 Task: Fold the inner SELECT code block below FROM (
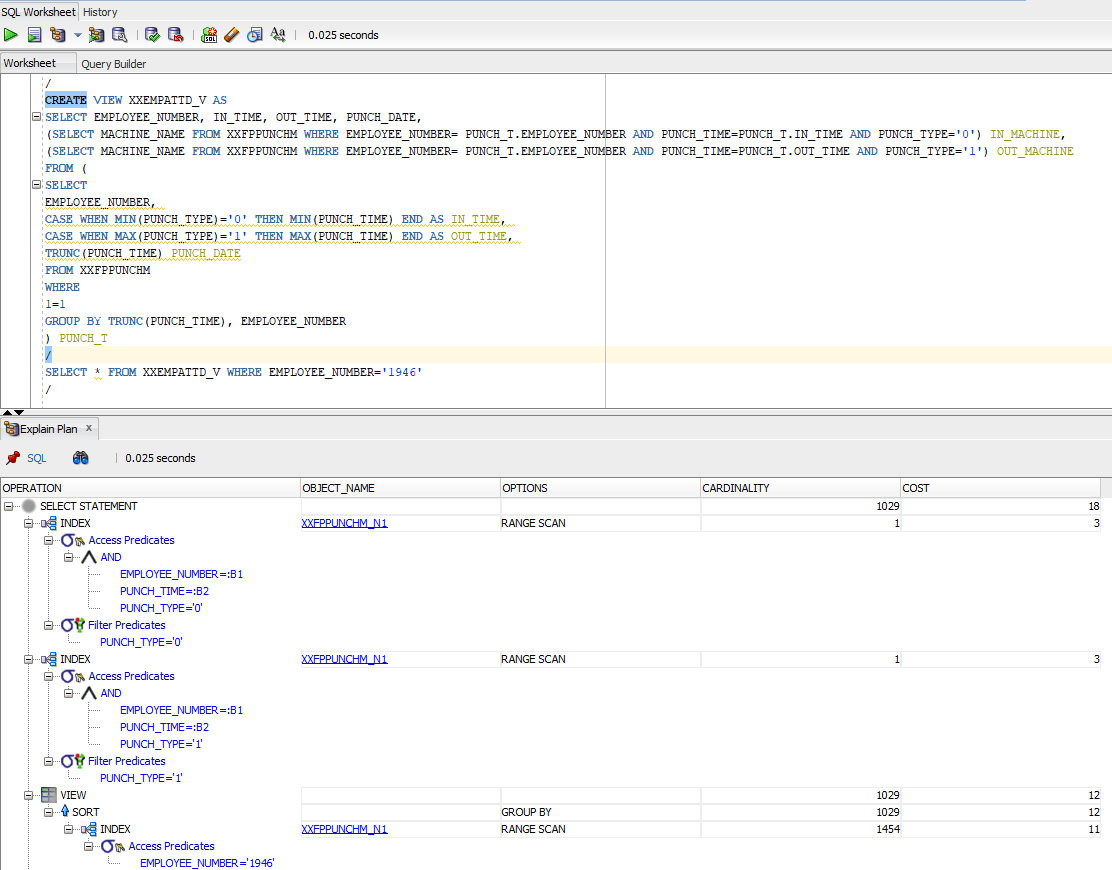pyautogui.click(x=36, y=185)
